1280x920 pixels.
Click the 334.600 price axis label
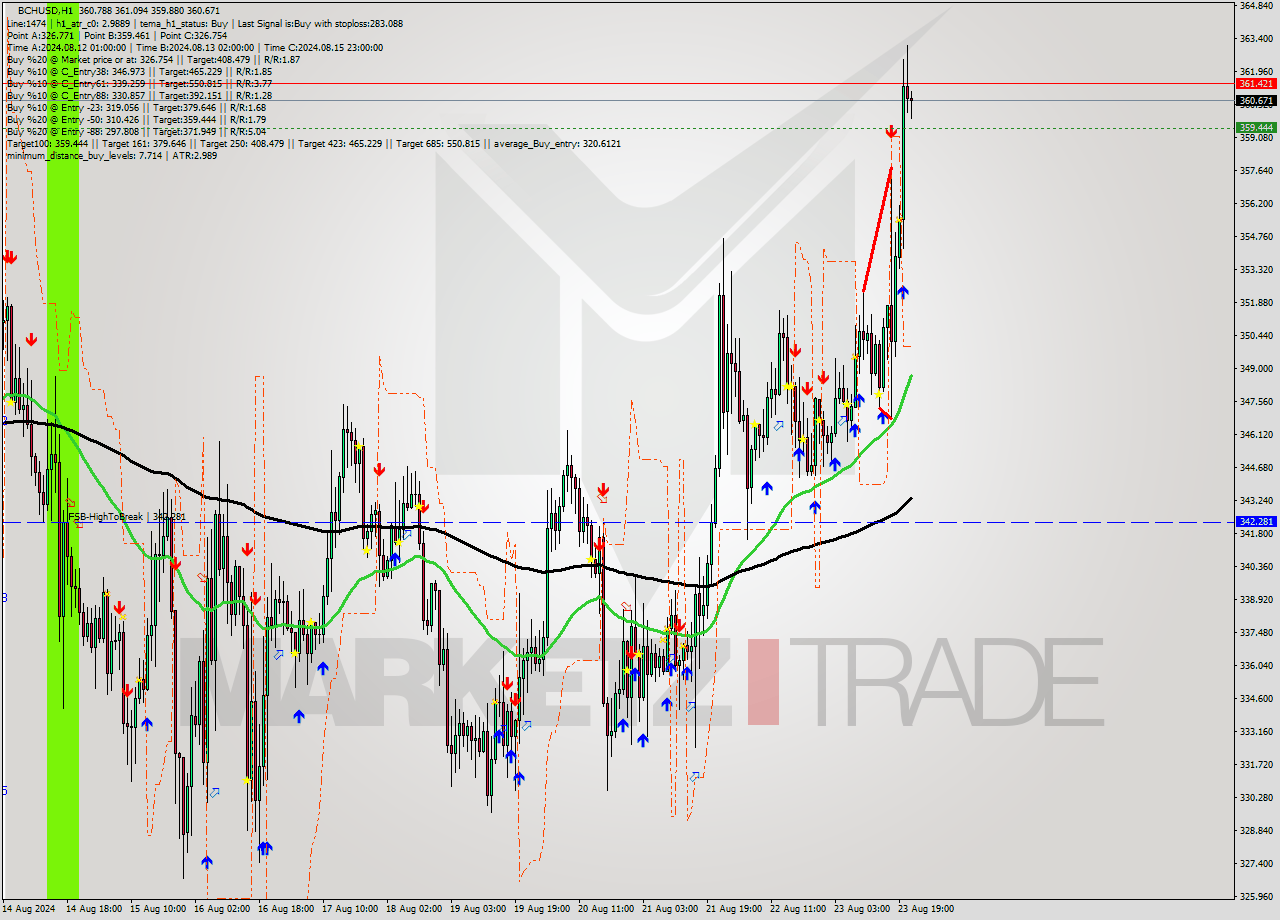(1255, 698)
